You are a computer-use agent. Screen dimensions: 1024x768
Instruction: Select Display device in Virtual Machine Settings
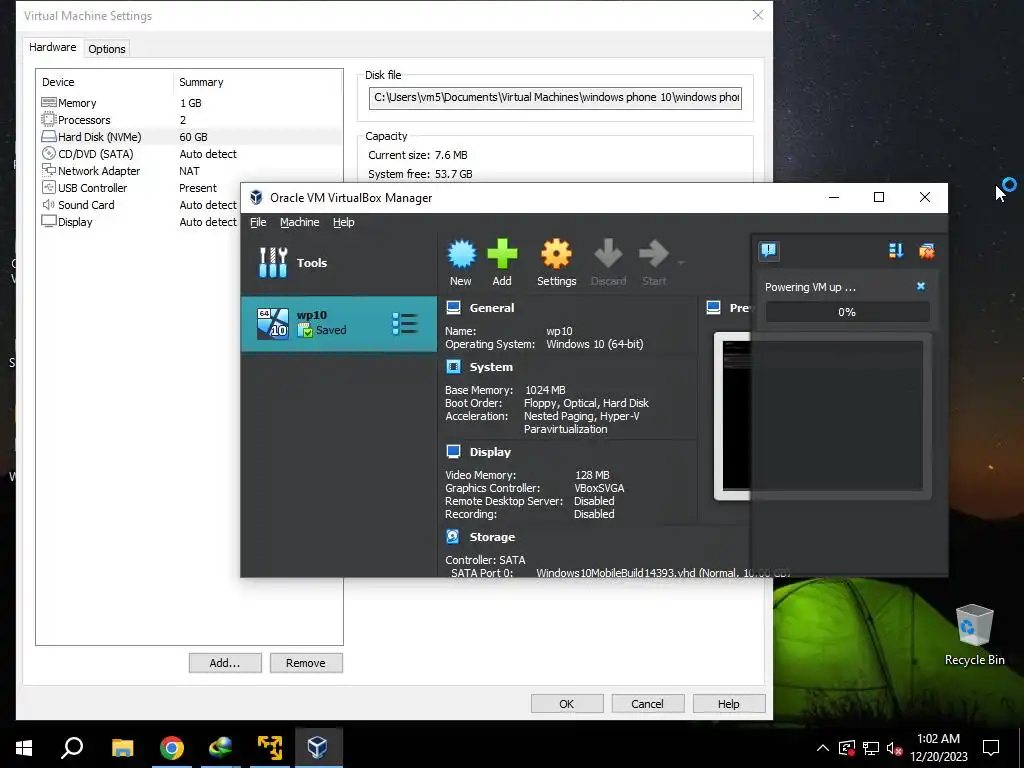pyautogui.click(x=139, y=221)
